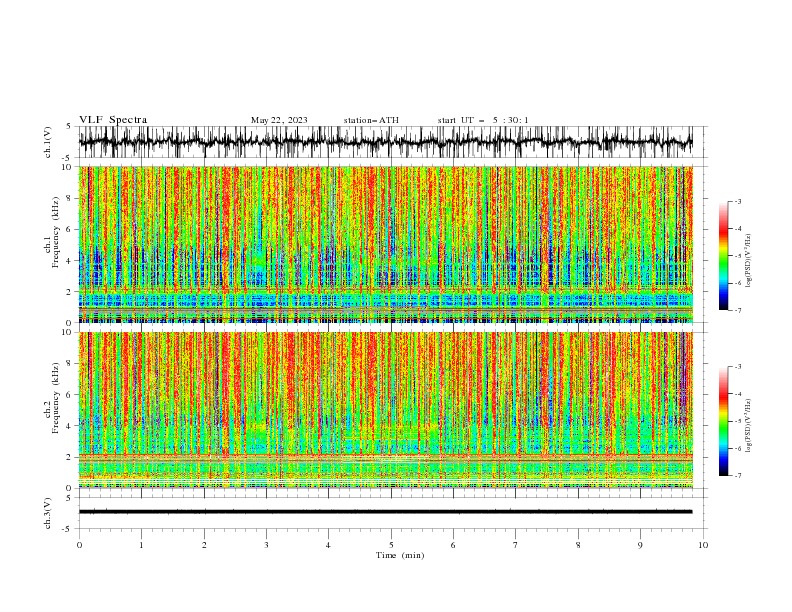This screenshot has width=792, height=612.
Task: Click time axis tick label "1"
Action: click(x=141, y=545)
